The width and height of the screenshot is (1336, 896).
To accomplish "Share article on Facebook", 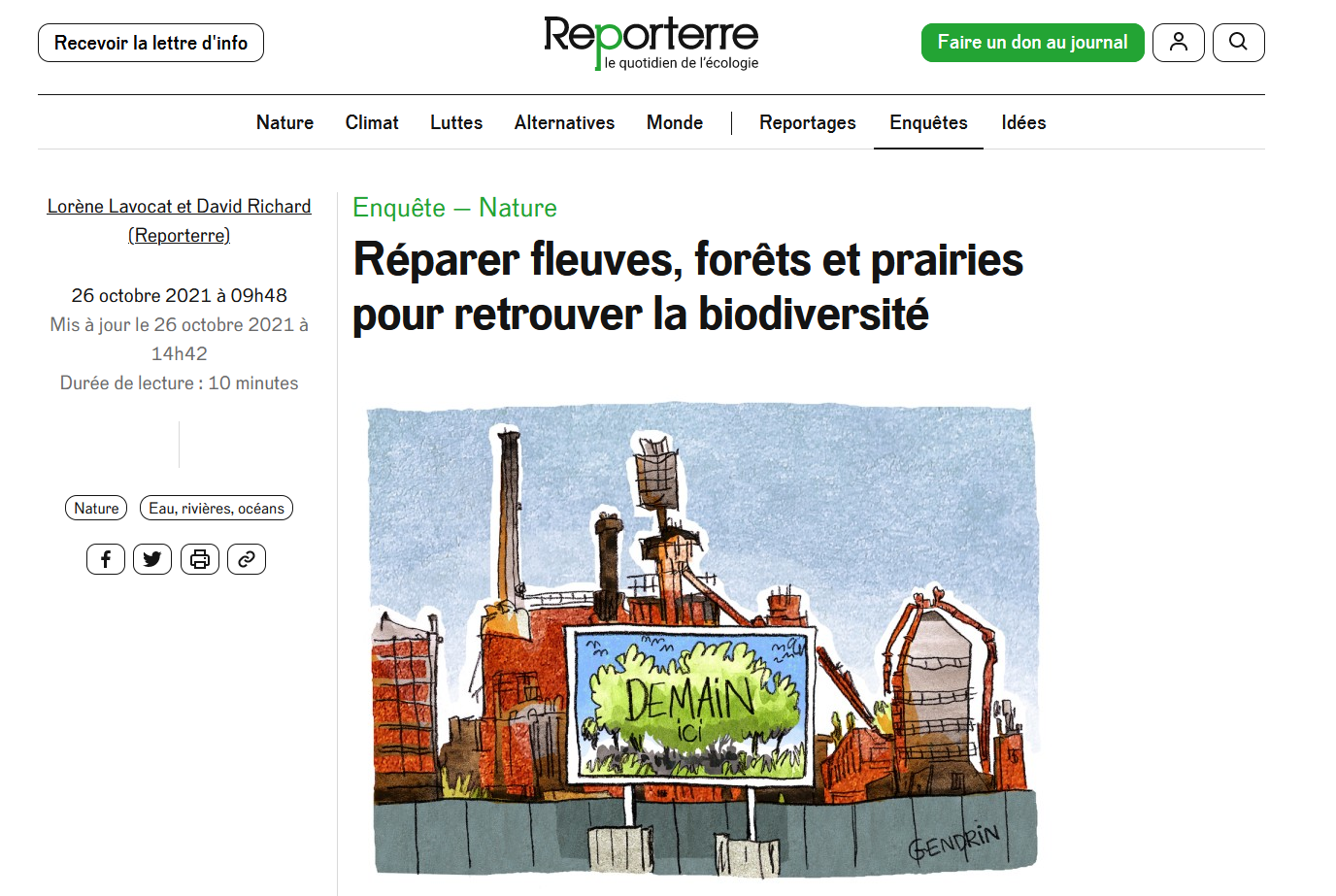I will tap(106, 559).
